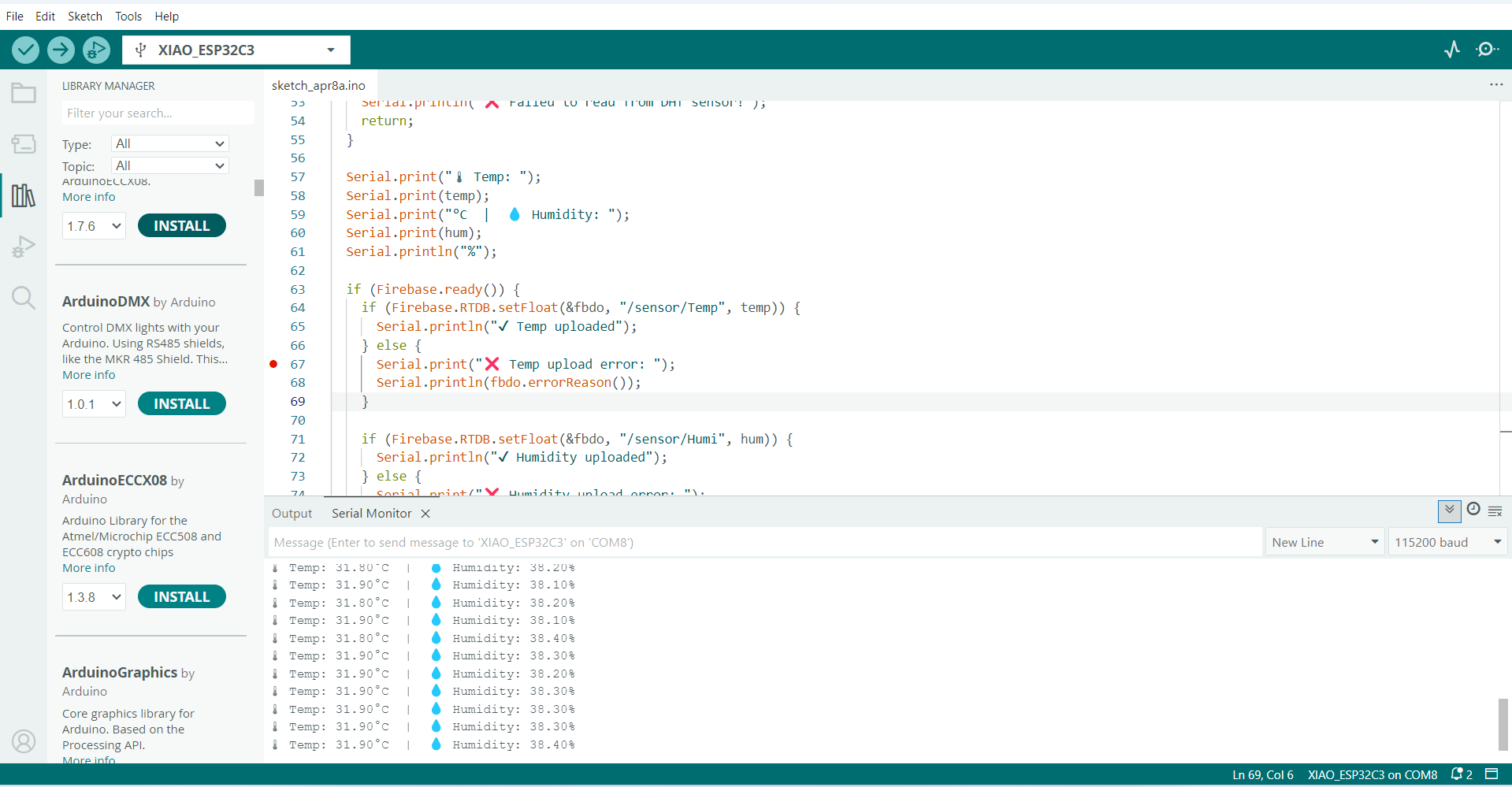Open the Search sidebar icon
The width and height of the screenshot is (1512, 787).
pyautogui.click(x=24, y=298)
